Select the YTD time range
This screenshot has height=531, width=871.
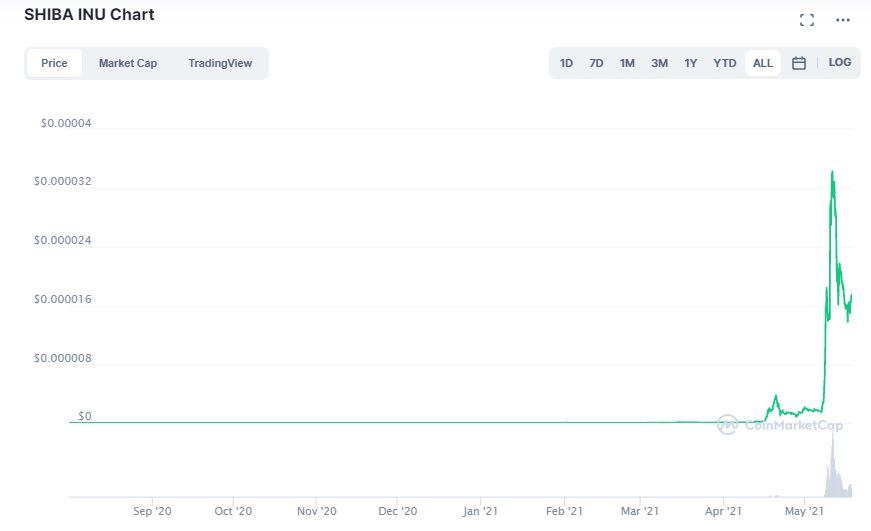point(725,63)
